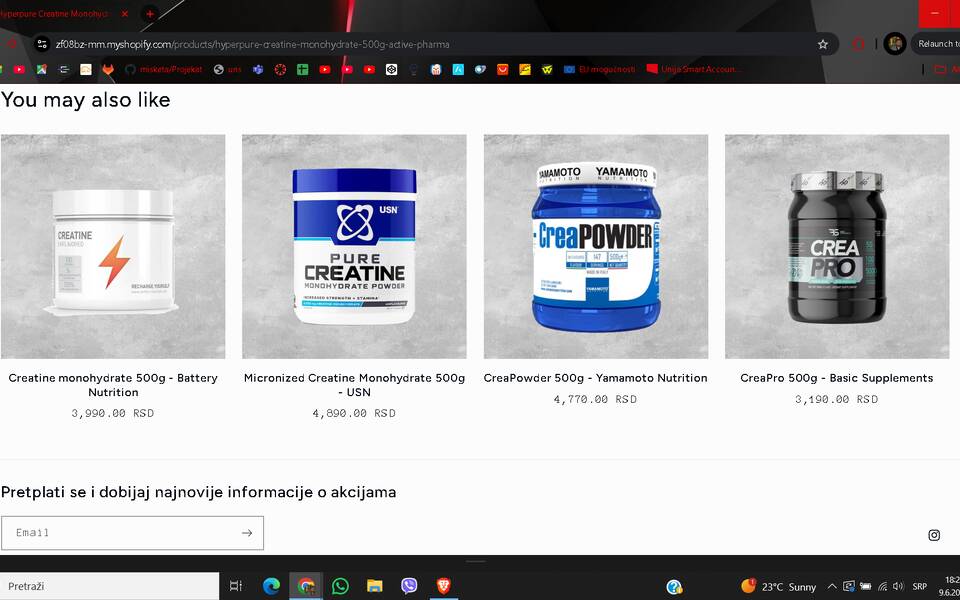Open the site information icon in address bar

pos(42,44)
